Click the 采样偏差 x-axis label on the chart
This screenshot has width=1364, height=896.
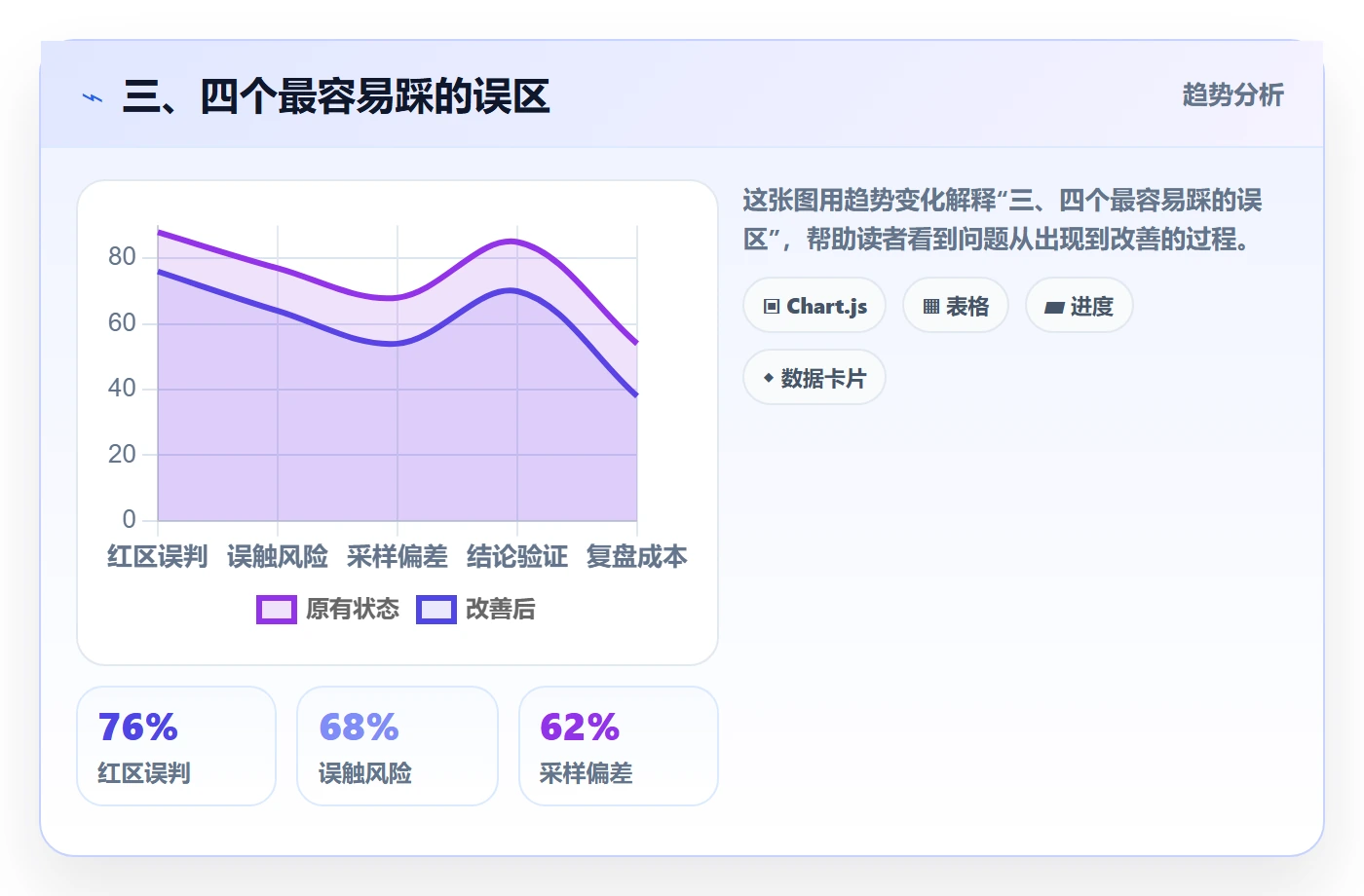[398, 556]
